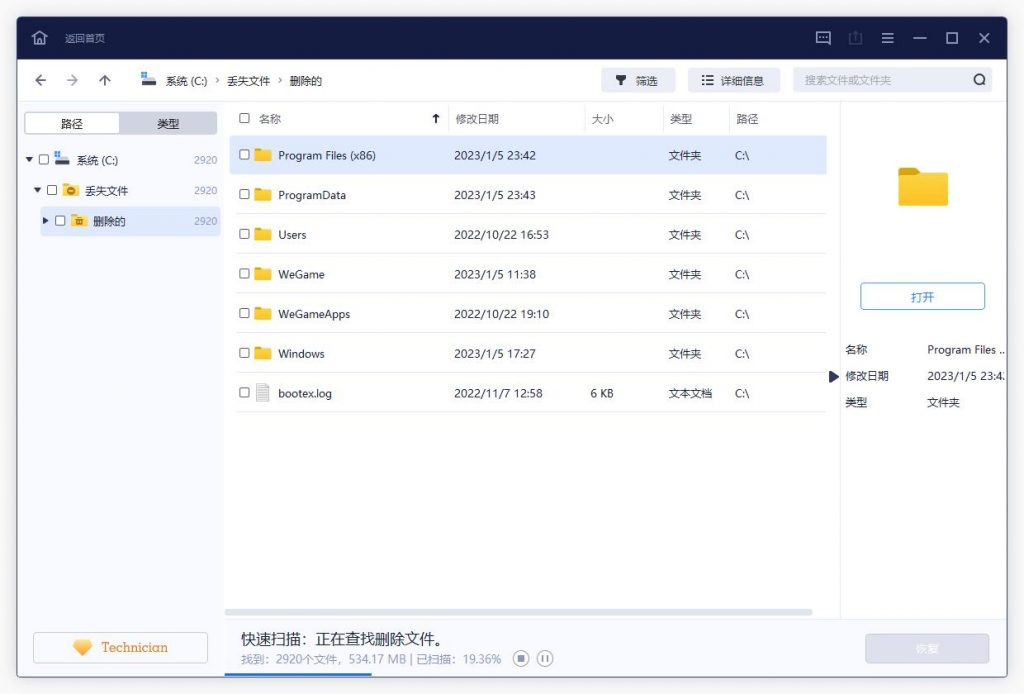
Task: Check the Program Files (x86) row checkbox
Action: pos(244,156)
